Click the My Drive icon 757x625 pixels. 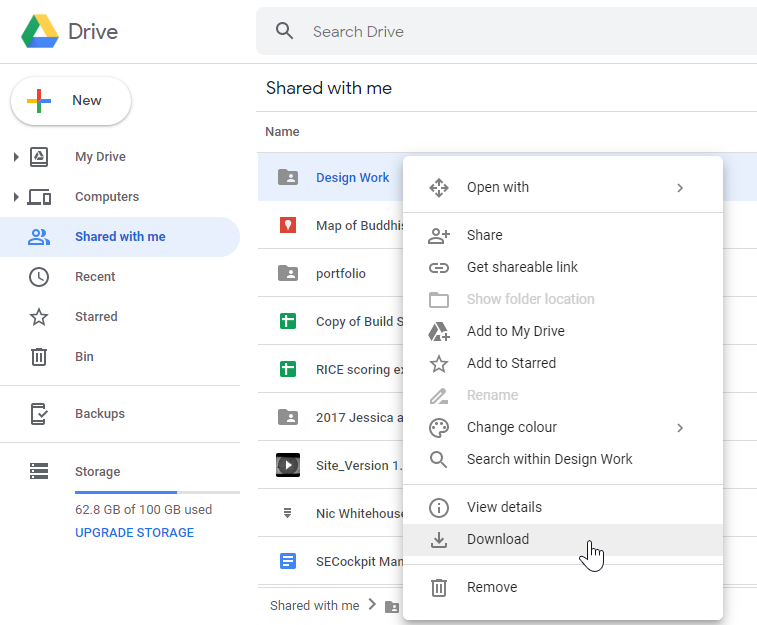[39, 157]
